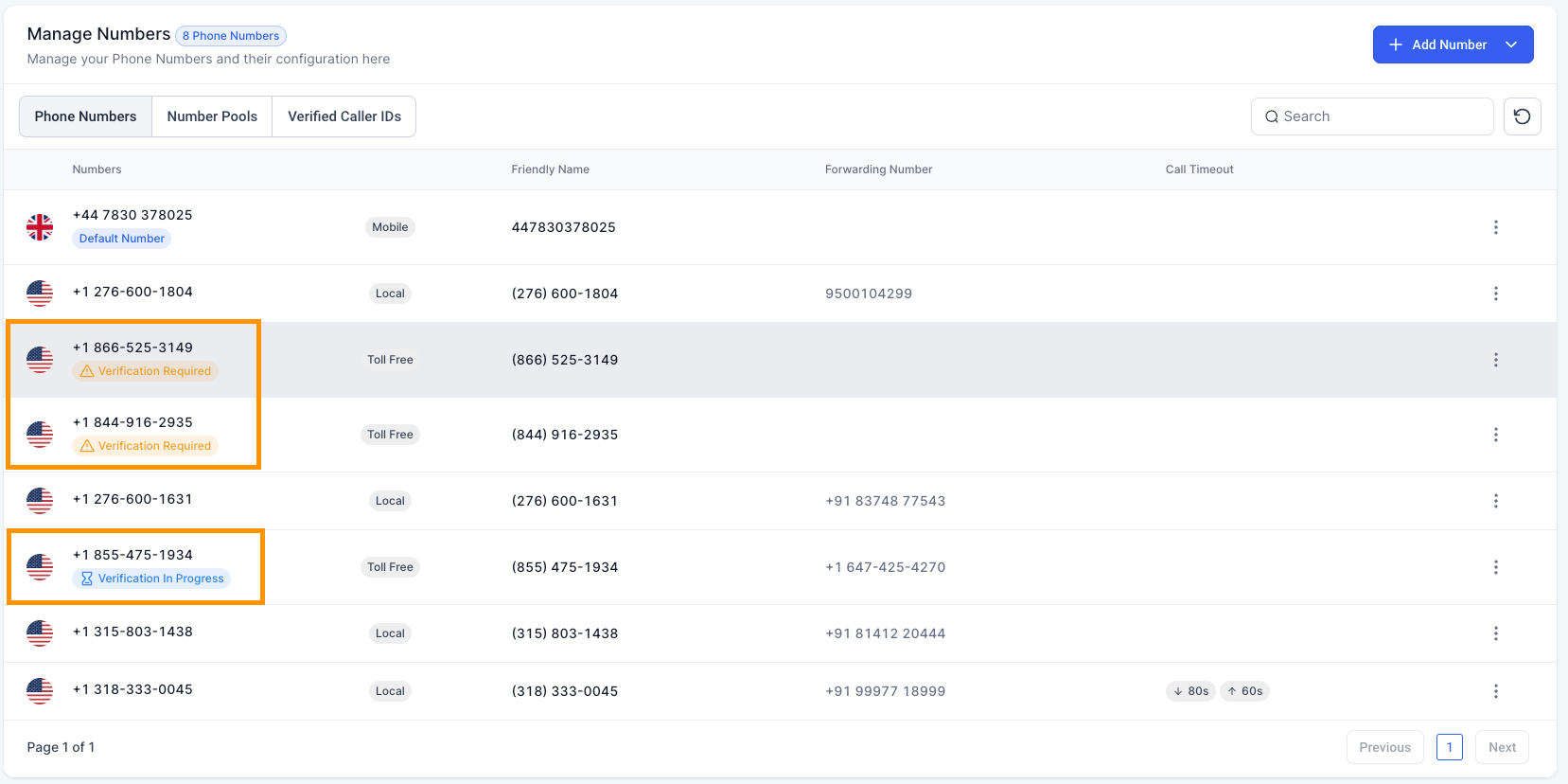
Task: Open the three-dot menu for +1 866-525-3149
Action: (x=1495, y=360)
